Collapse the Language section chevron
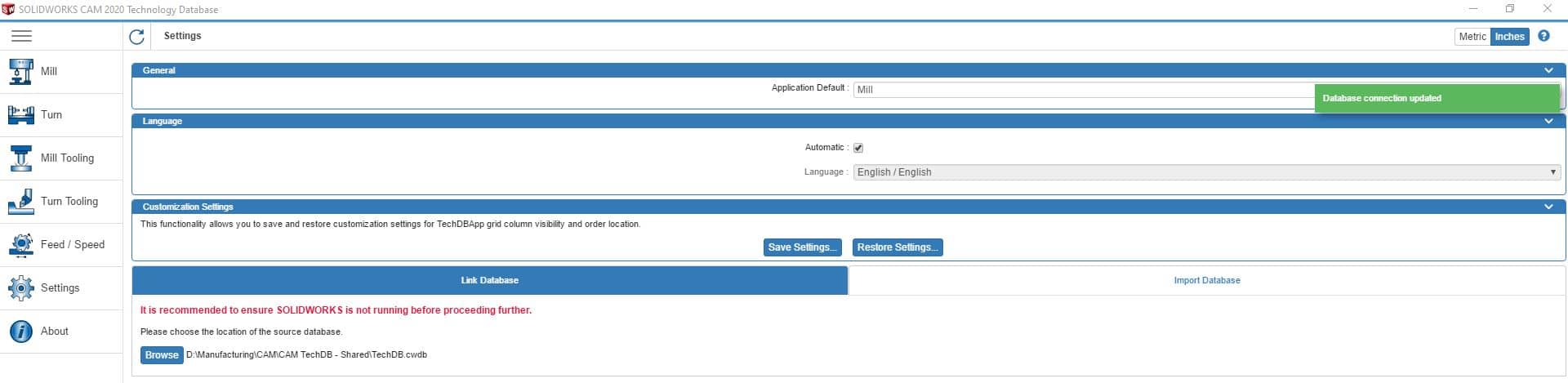This screenshot has height=383, width=1568. click(x=1548, y=121)
